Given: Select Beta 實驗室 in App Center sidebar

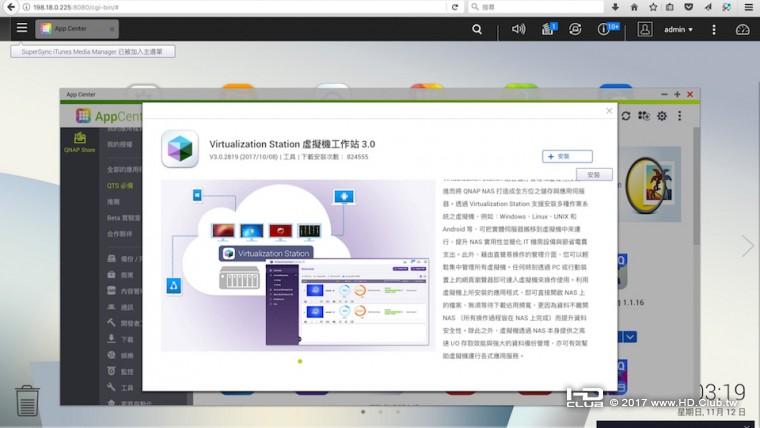Looking at the screenshot, I should [x=124, y=218].
